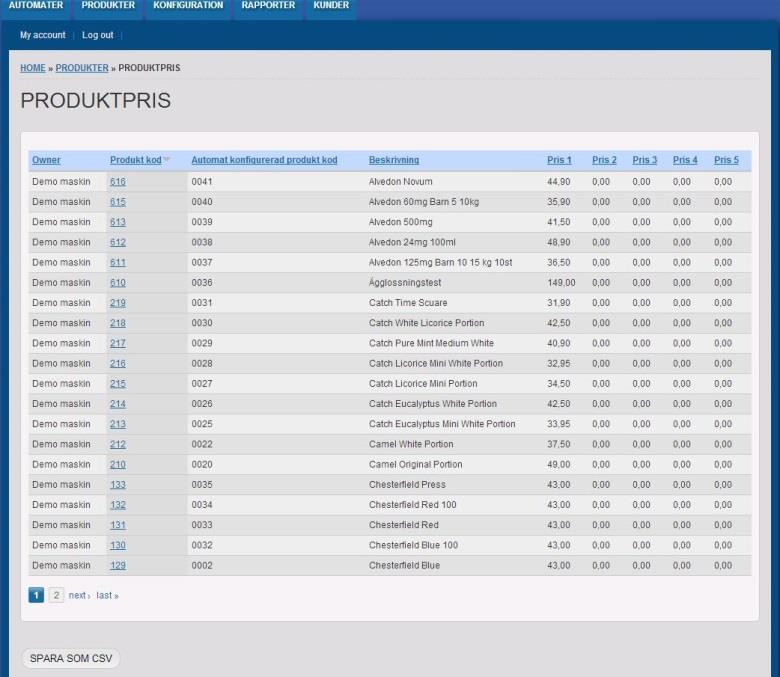Click configured code 0041 cell
Viewport: 780px width, 677px height.
coord(202,182)
